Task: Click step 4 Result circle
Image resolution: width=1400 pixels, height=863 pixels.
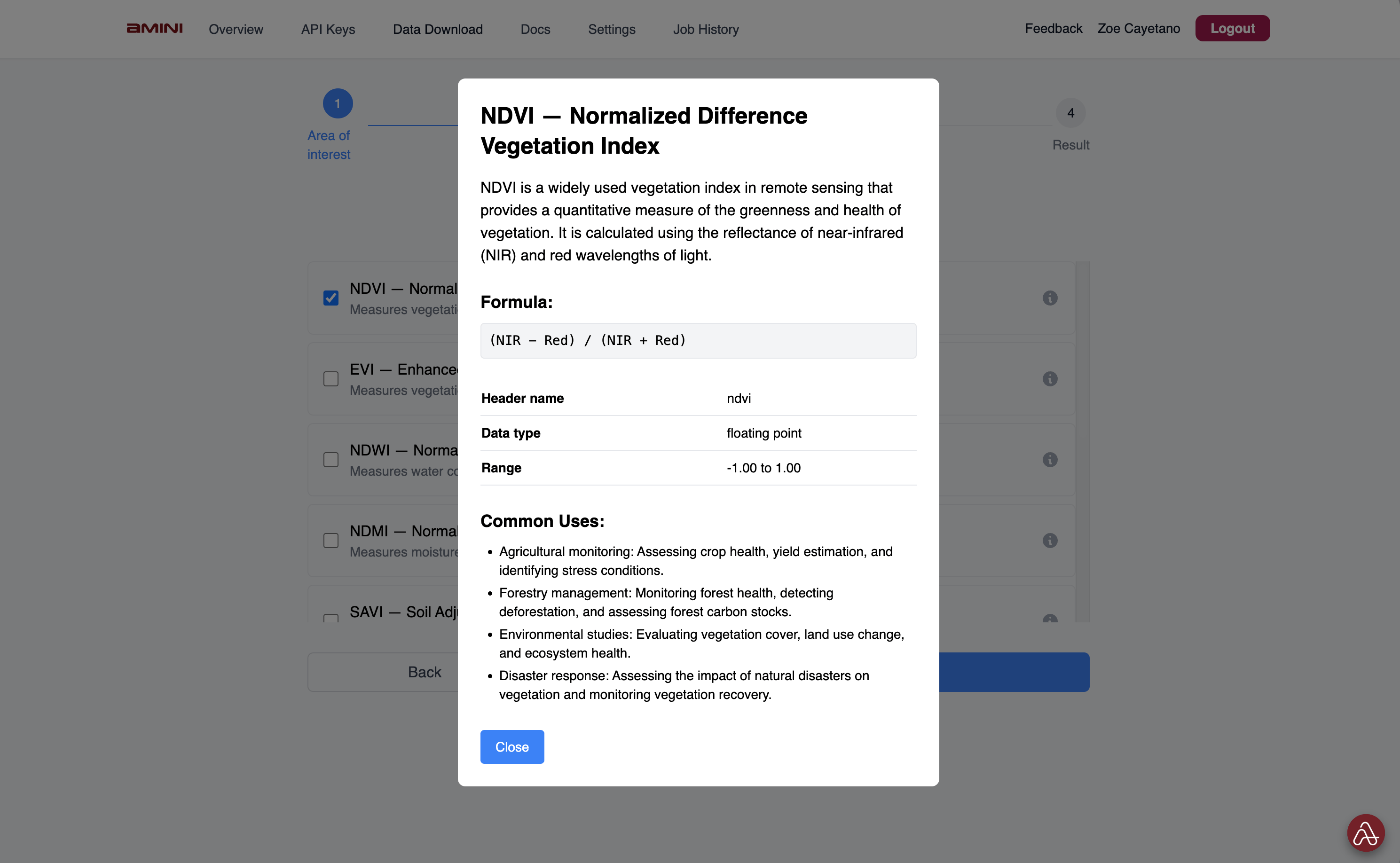Action: pyautogui.click(x=1071, y=113)
